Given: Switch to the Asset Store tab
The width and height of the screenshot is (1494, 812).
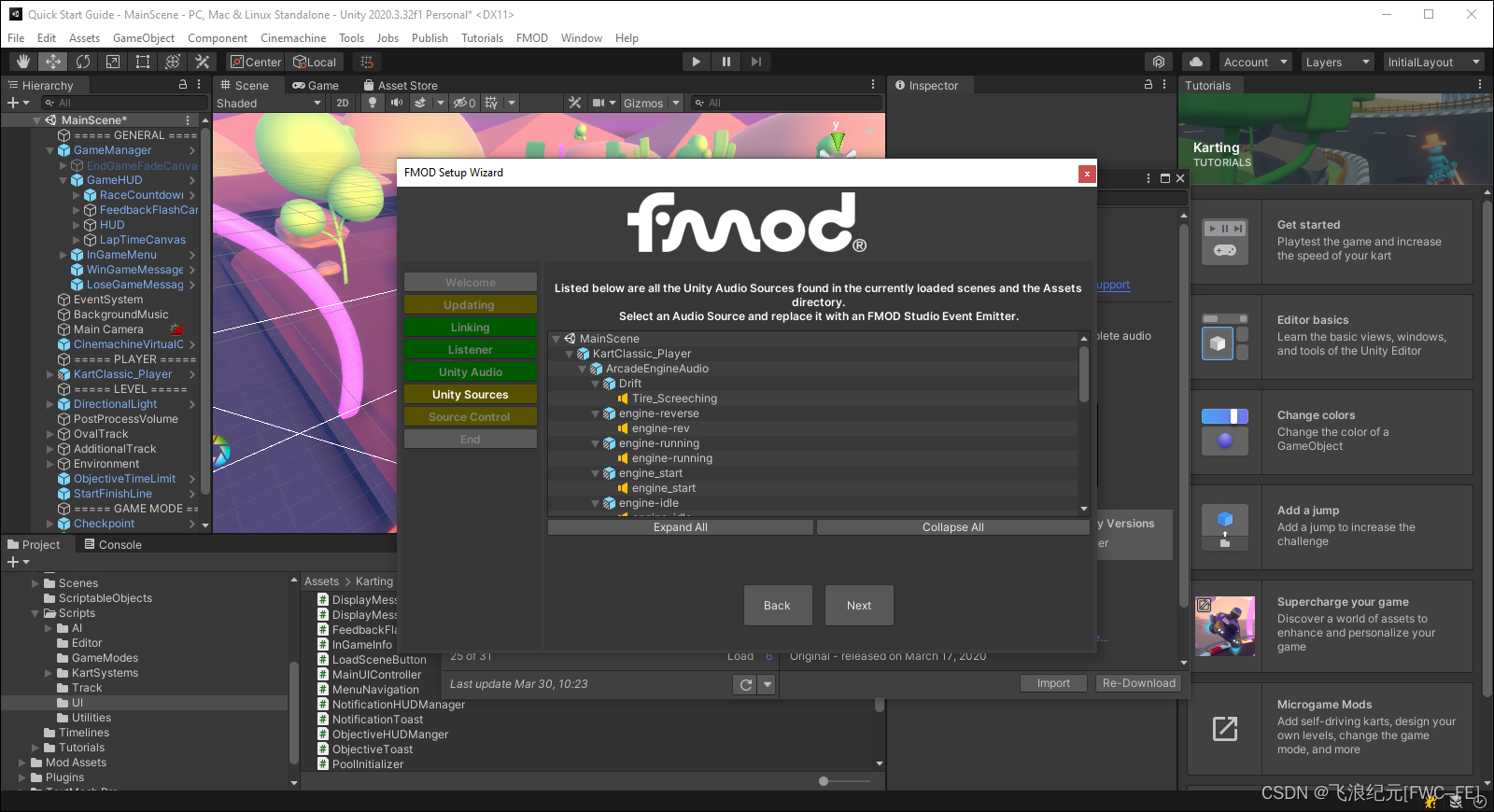Looking at the screenshot, I should pos(401,85).
